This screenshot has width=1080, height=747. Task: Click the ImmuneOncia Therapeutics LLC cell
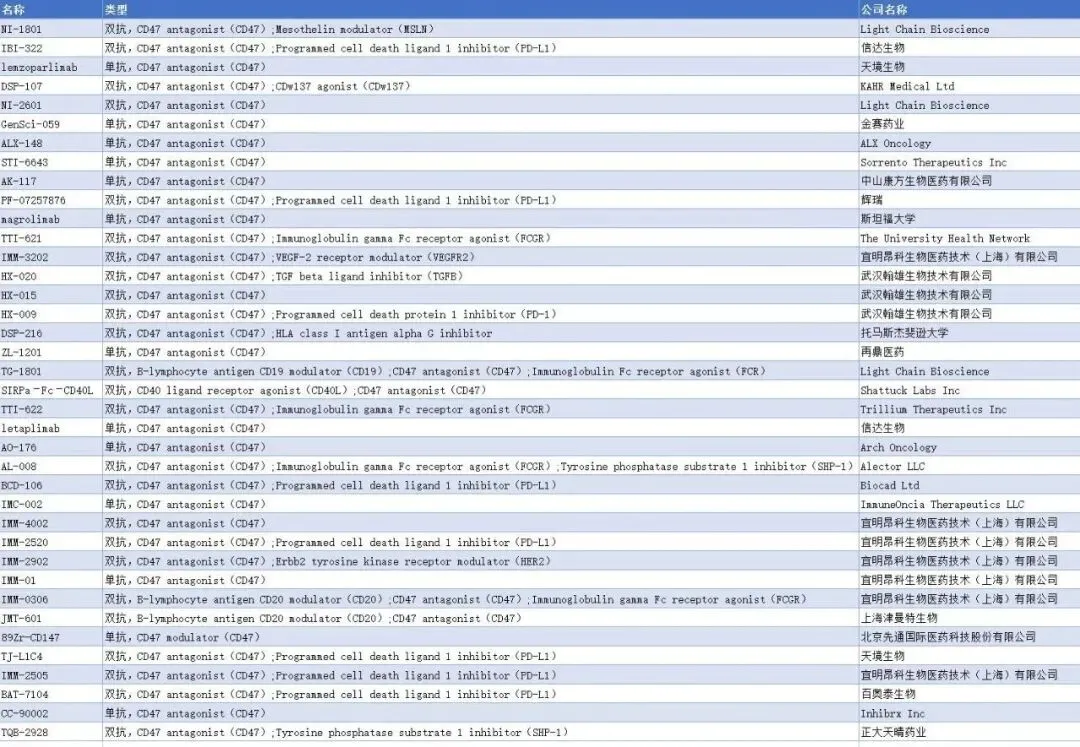pyautogui.click(x=969, y=505)
